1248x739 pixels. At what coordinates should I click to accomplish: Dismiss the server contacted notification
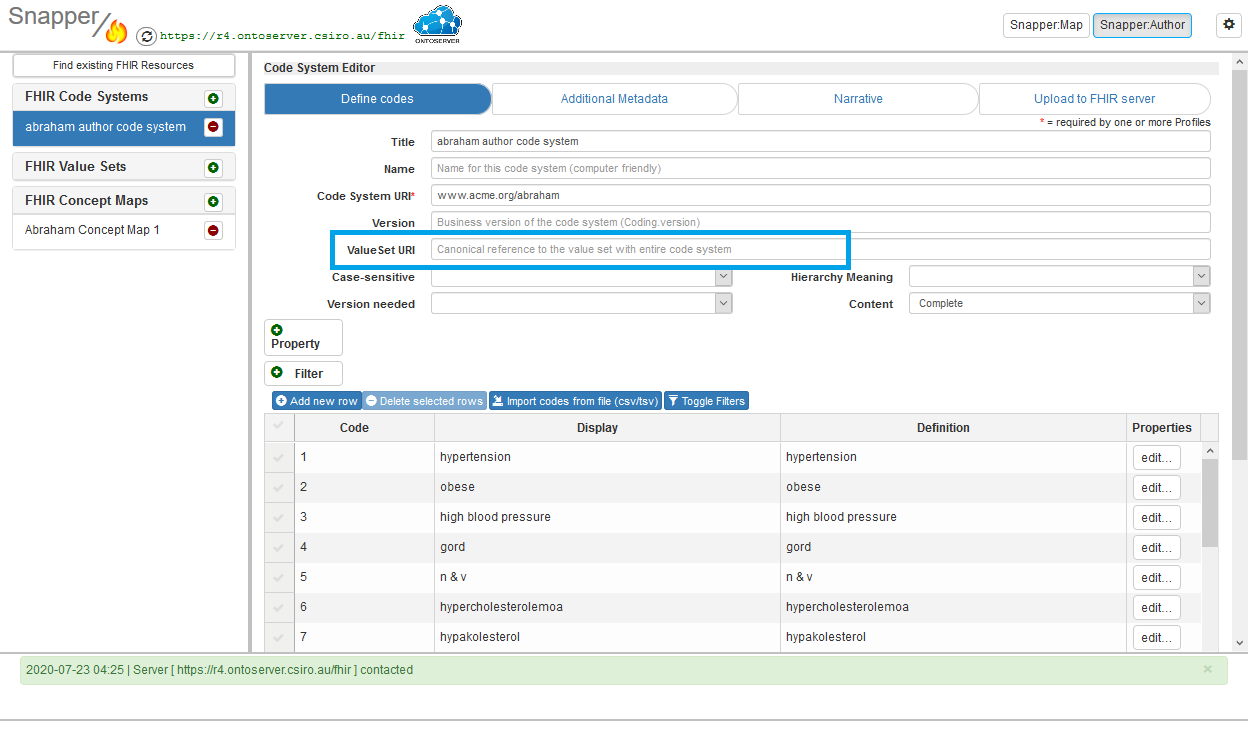1207,669
